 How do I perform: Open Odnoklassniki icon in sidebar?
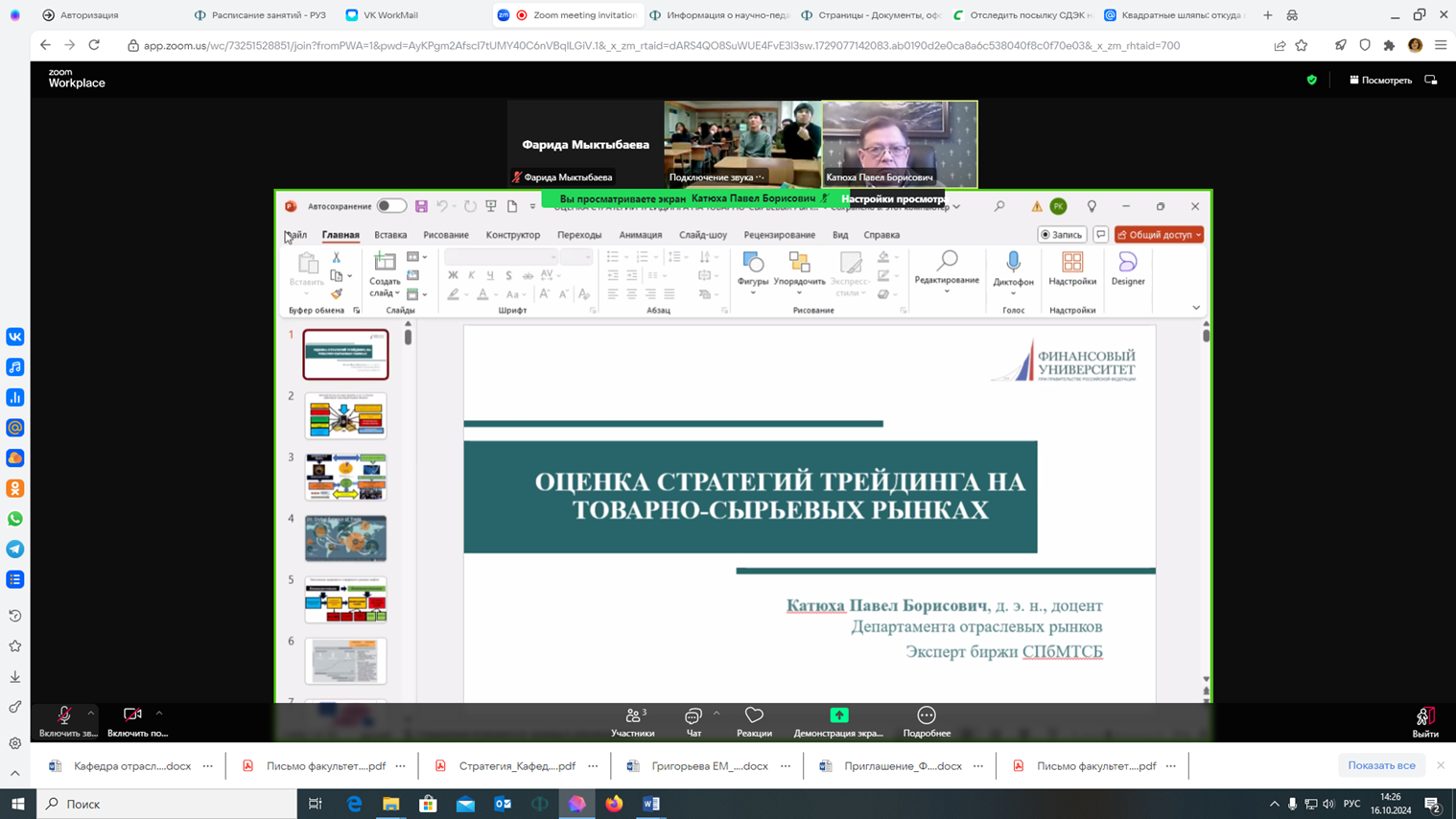[x=15, y=488]
